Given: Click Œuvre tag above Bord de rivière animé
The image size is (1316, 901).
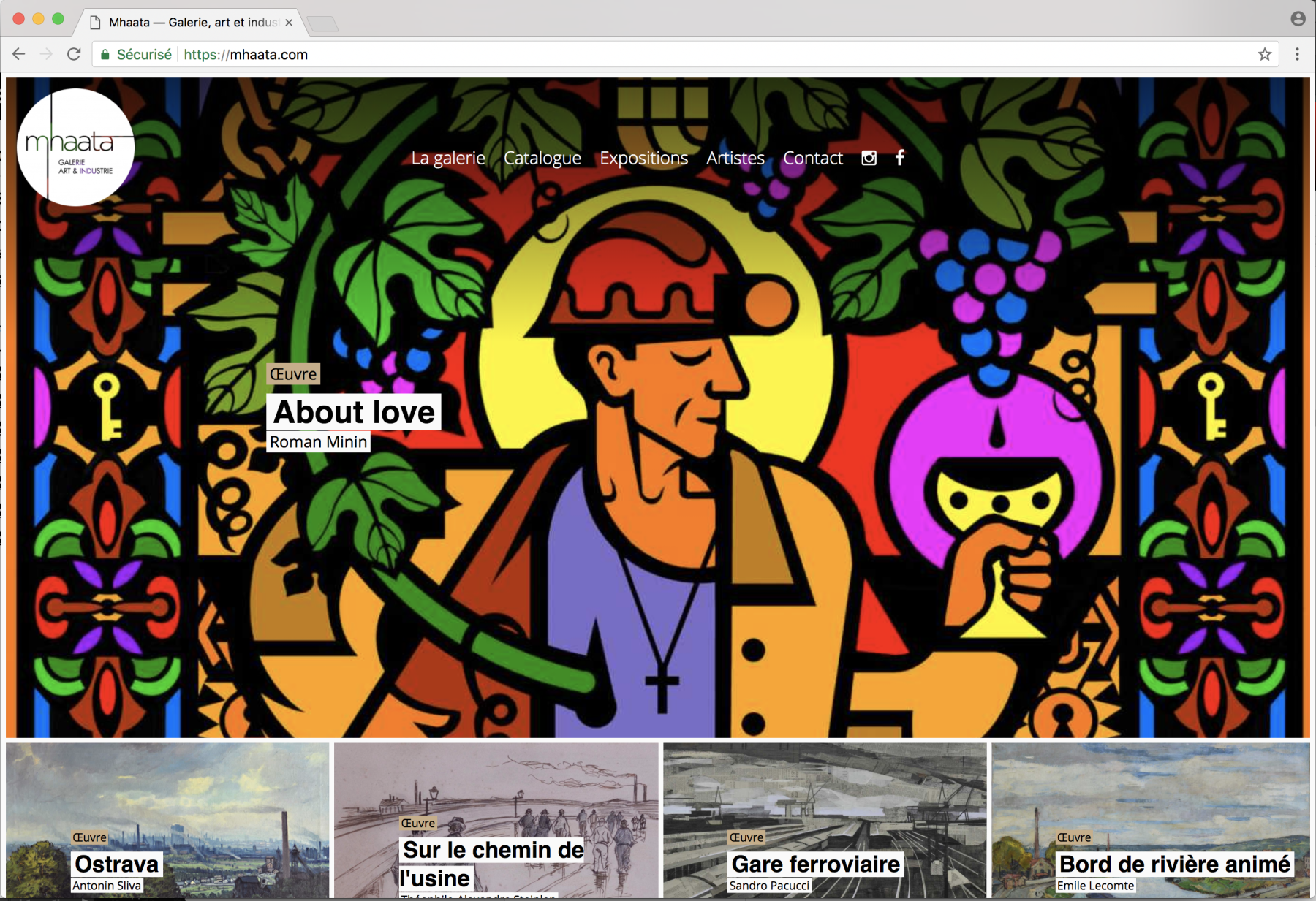Looking at the screenshot, I should (x=1074, y=837).
